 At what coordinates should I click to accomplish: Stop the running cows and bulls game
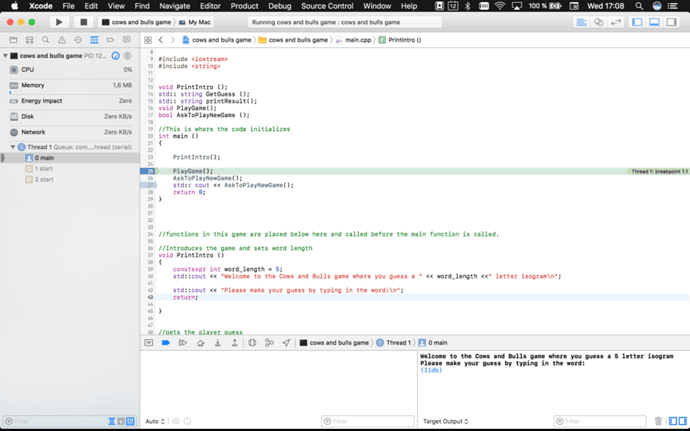[x=83, y=21]
